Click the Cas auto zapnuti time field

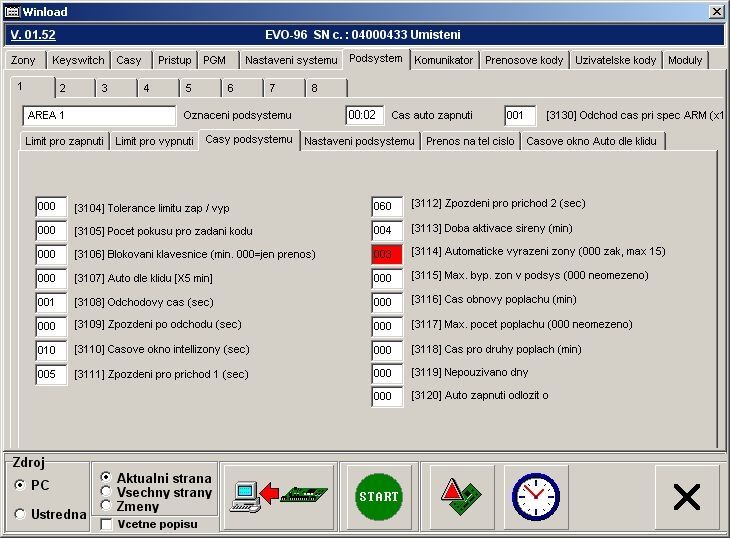(364, 115)
